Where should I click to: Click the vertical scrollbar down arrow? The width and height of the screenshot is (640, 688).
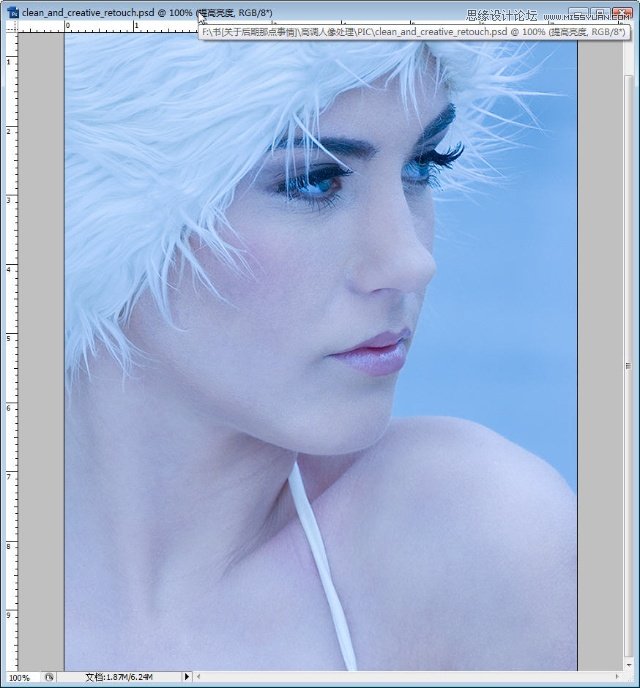(x=628, y=665)
